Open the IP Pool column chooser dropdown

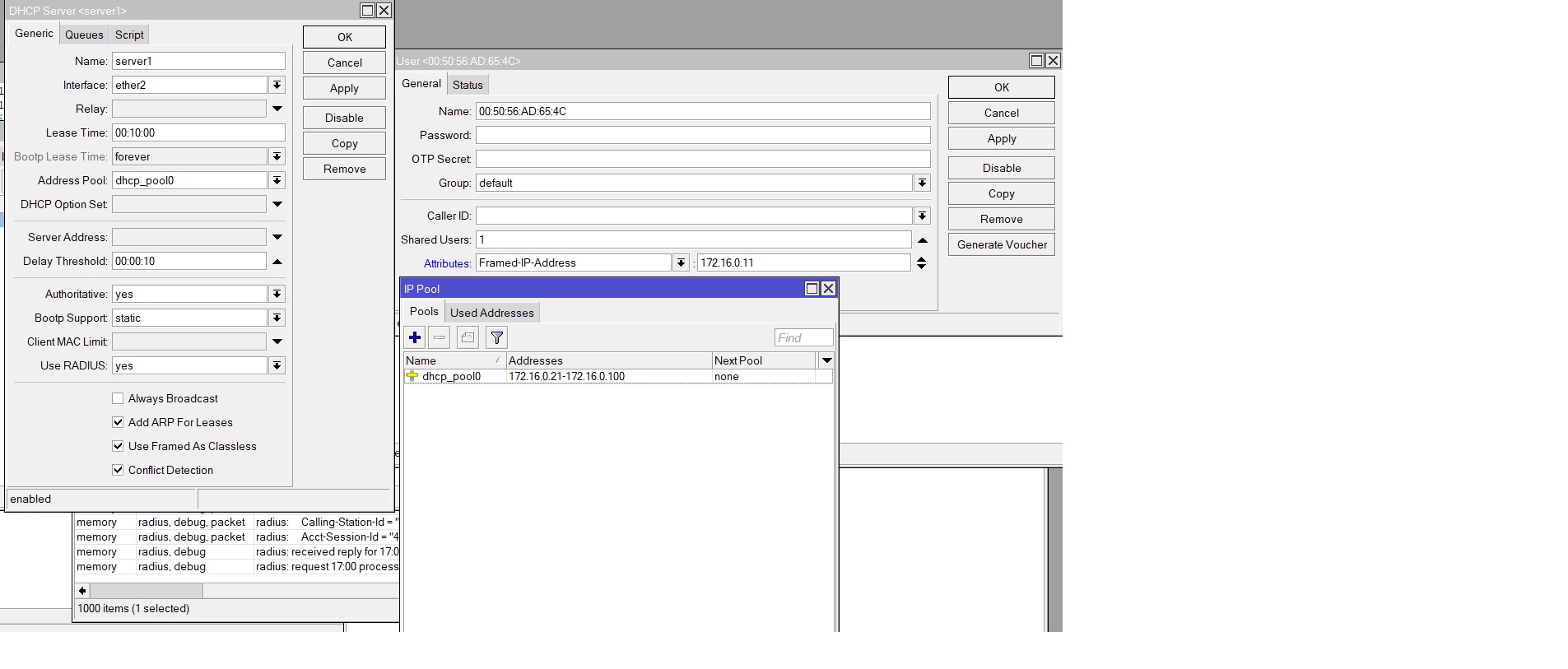[x=827, y=360]
